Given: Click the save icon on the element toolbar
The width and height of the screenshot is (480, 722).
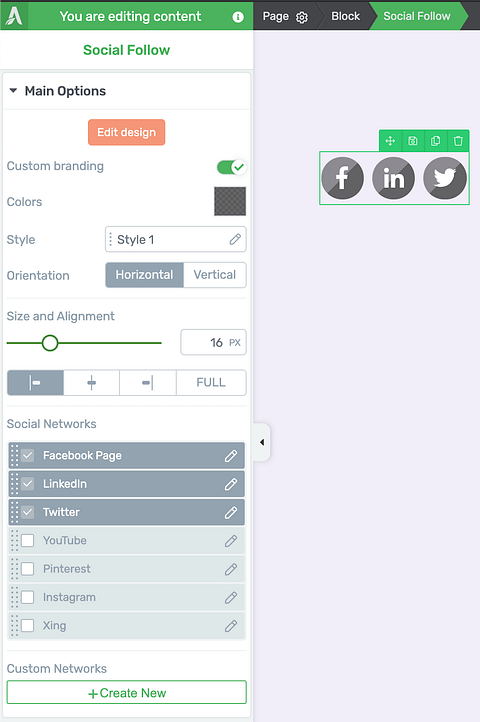Looking at the screenshot, I should tap(413, 141).
